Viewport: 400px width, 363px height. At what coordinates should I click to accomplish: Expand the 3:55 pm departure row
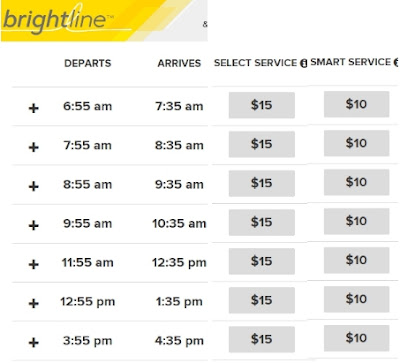coord(34,342)
